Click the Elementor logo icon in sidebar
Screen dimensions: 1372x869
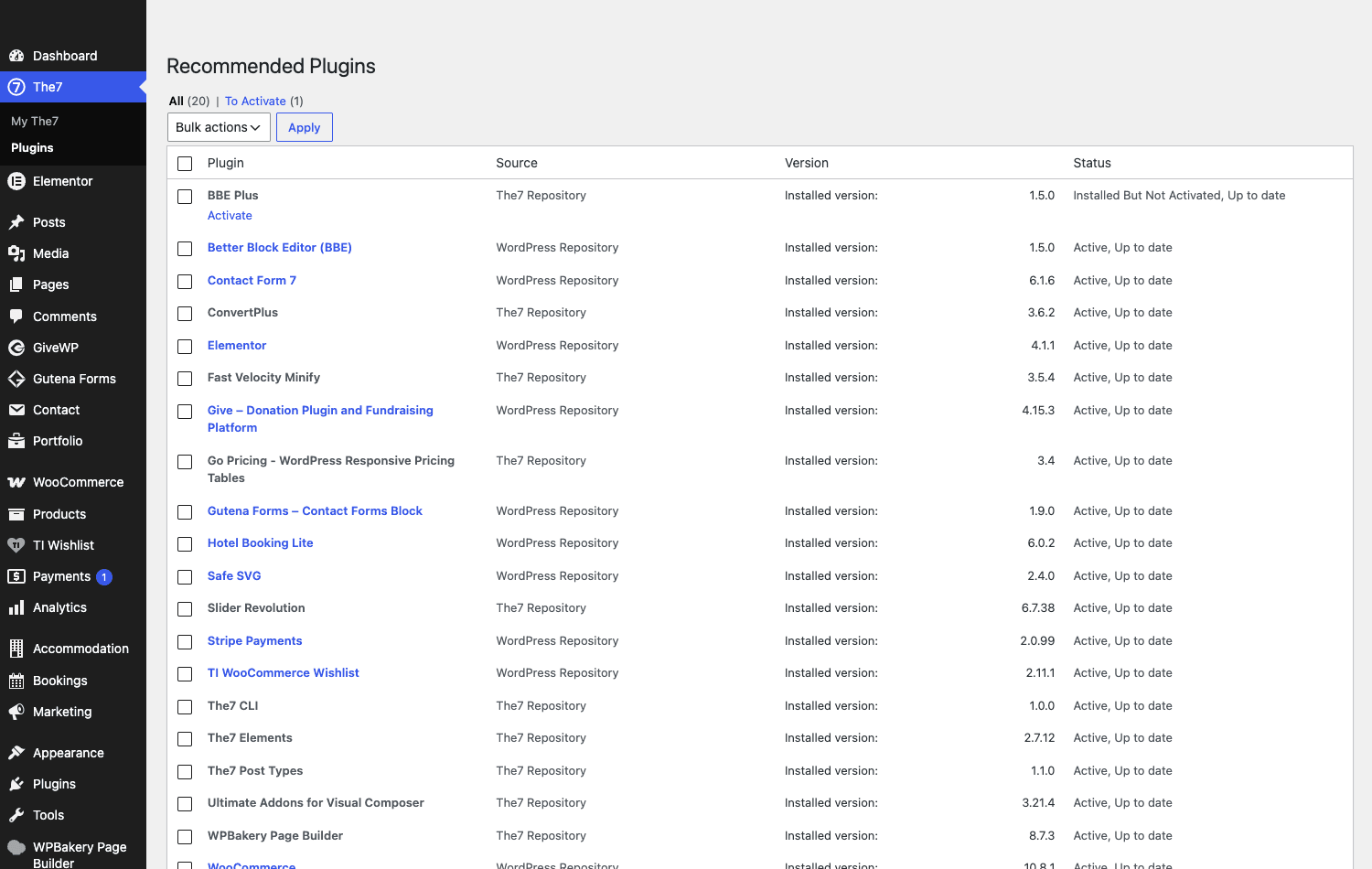[16, 181]
